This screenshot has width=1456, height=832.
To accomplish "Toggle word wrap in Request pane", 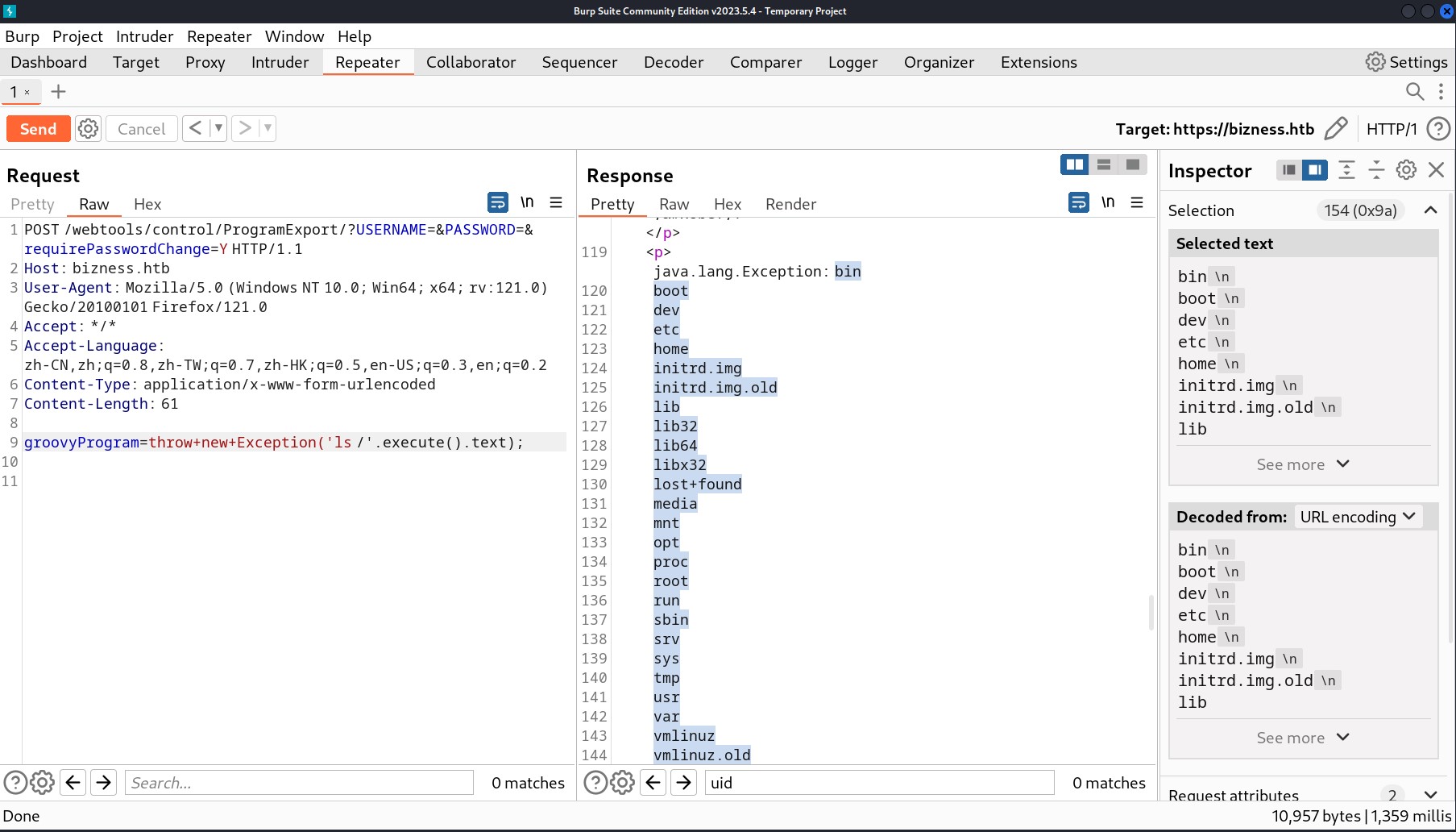I will pyautogui.click(x=498, y=202).
